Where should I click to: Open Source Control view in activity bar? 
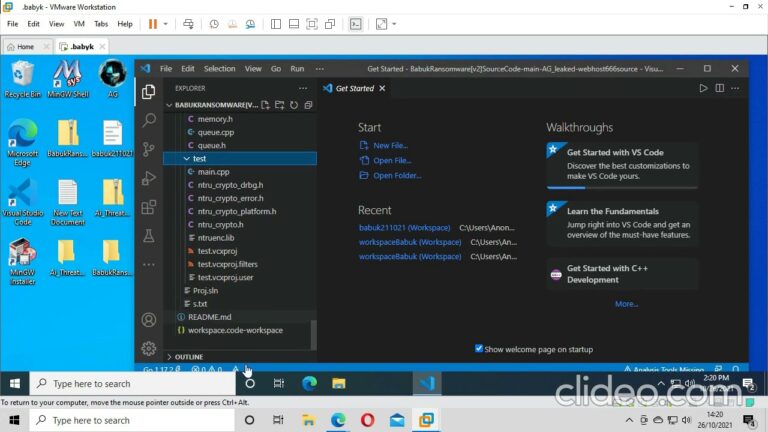(x=149, y=149)
